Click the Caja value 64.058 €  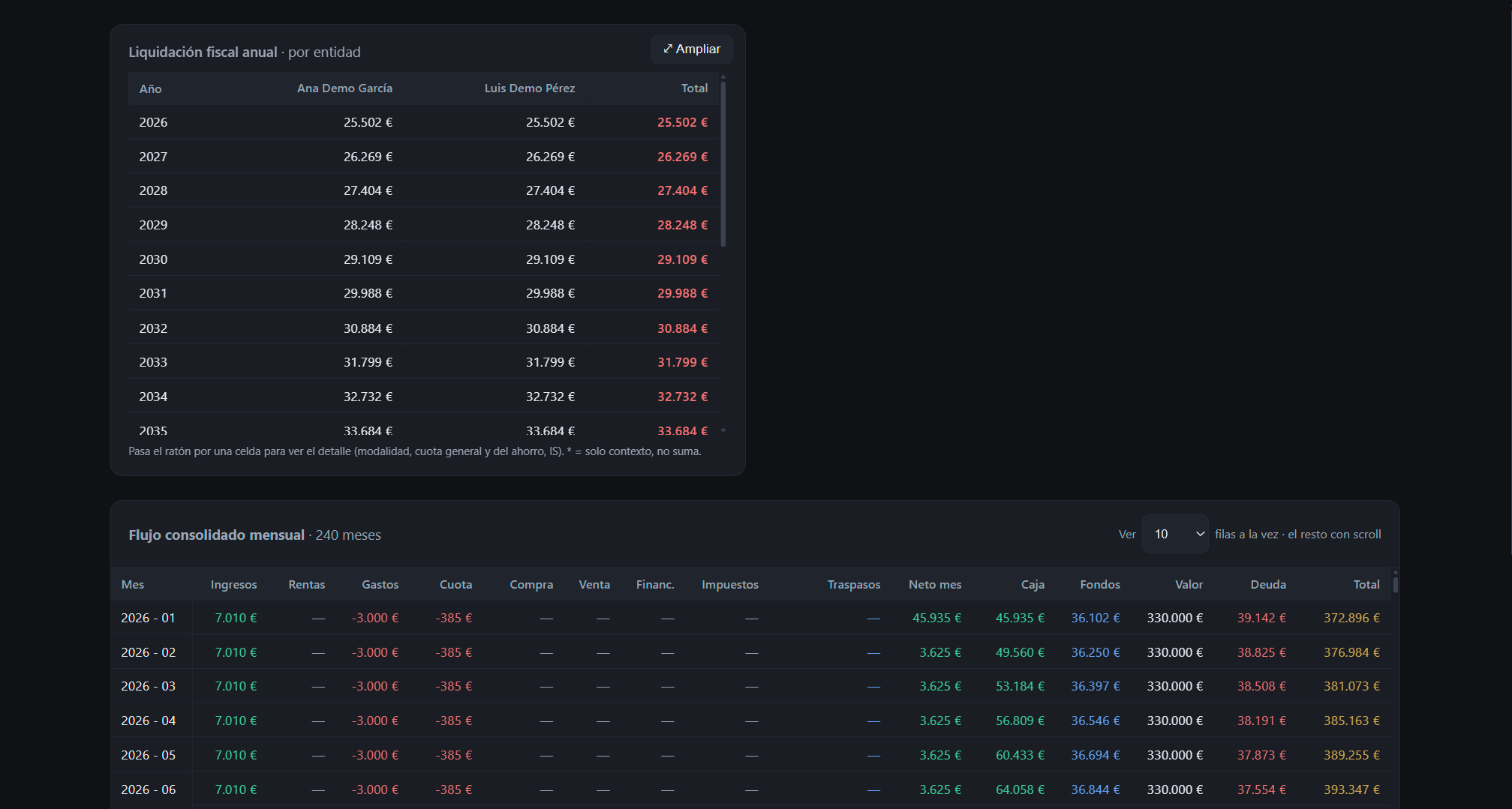[x=1020, y=789]
